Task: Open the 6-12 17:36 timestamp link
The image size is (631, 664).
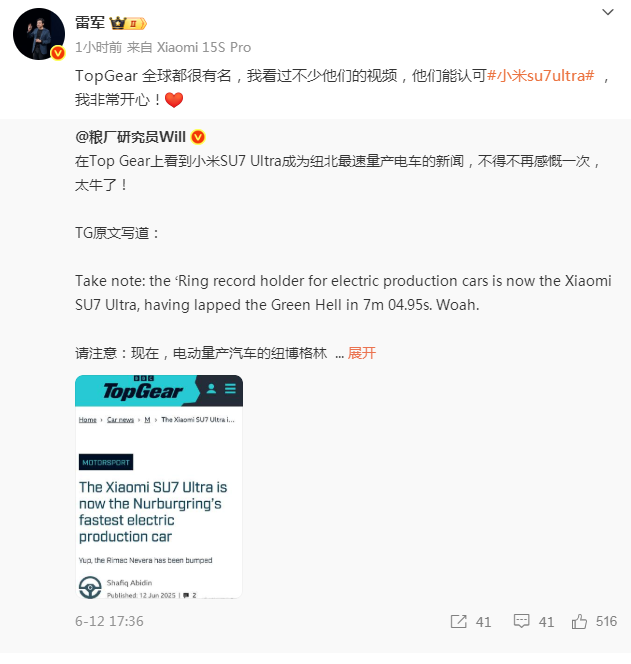Action: 109,621
